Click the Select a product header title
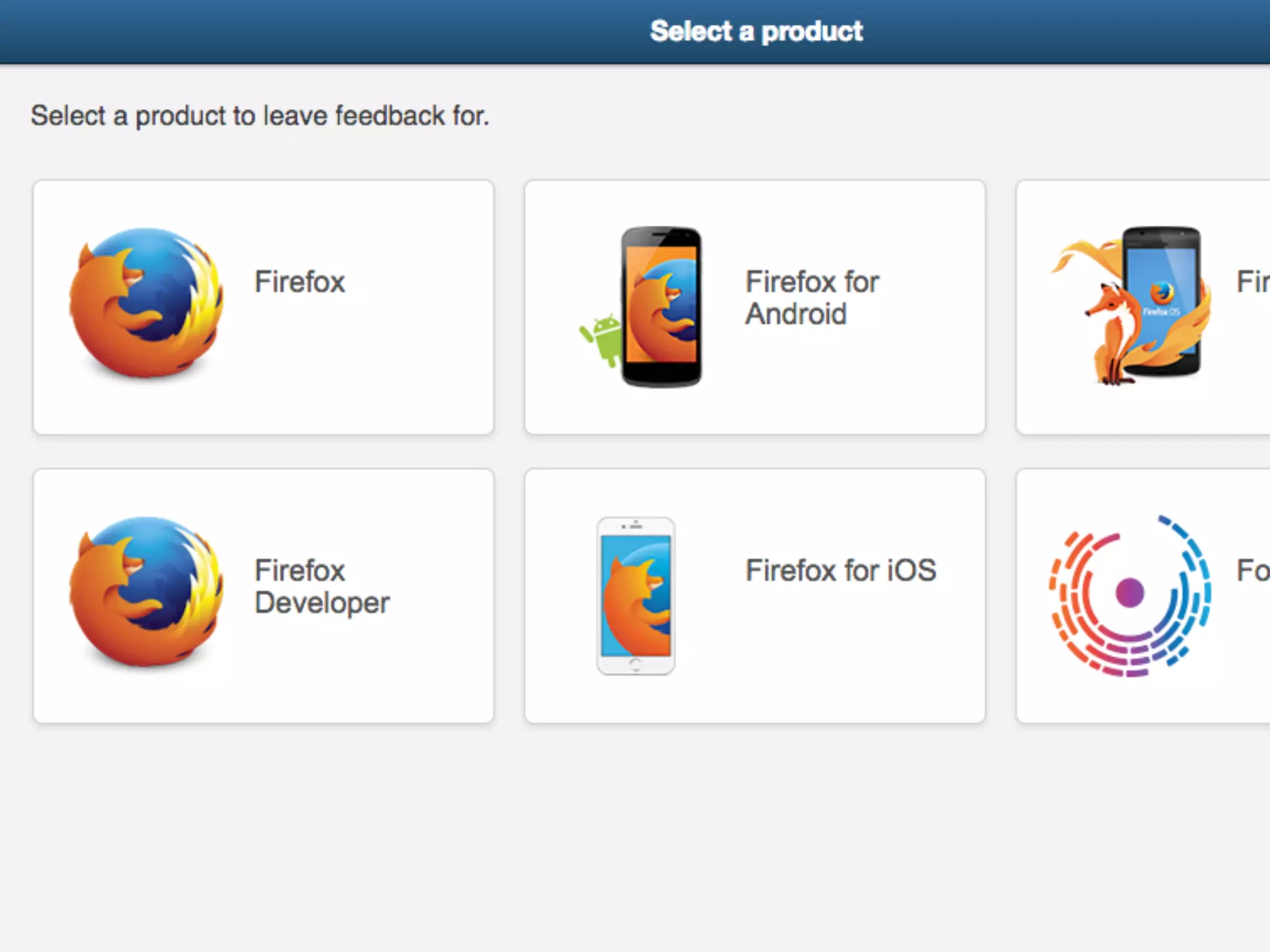Image resolution: width=1270 pixels, height=952 pixels. coord(756,32)
